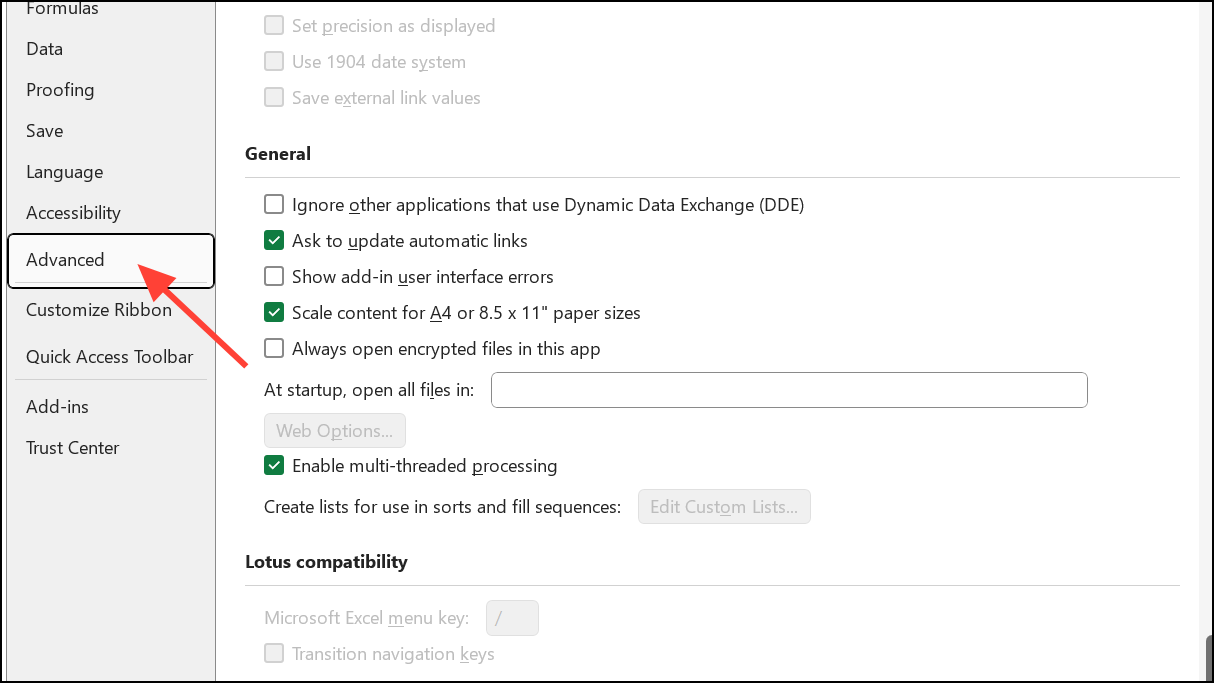Uncheck Ask to update automatic links

pyautogui.click(x=274, y=241)
